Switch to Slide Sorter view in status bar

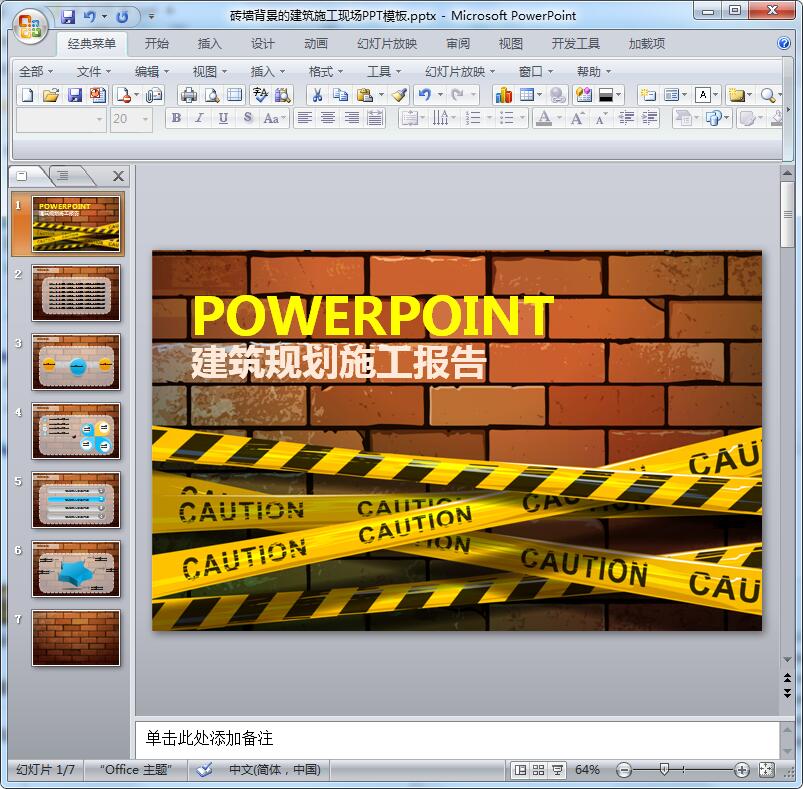tap(539, 770)
